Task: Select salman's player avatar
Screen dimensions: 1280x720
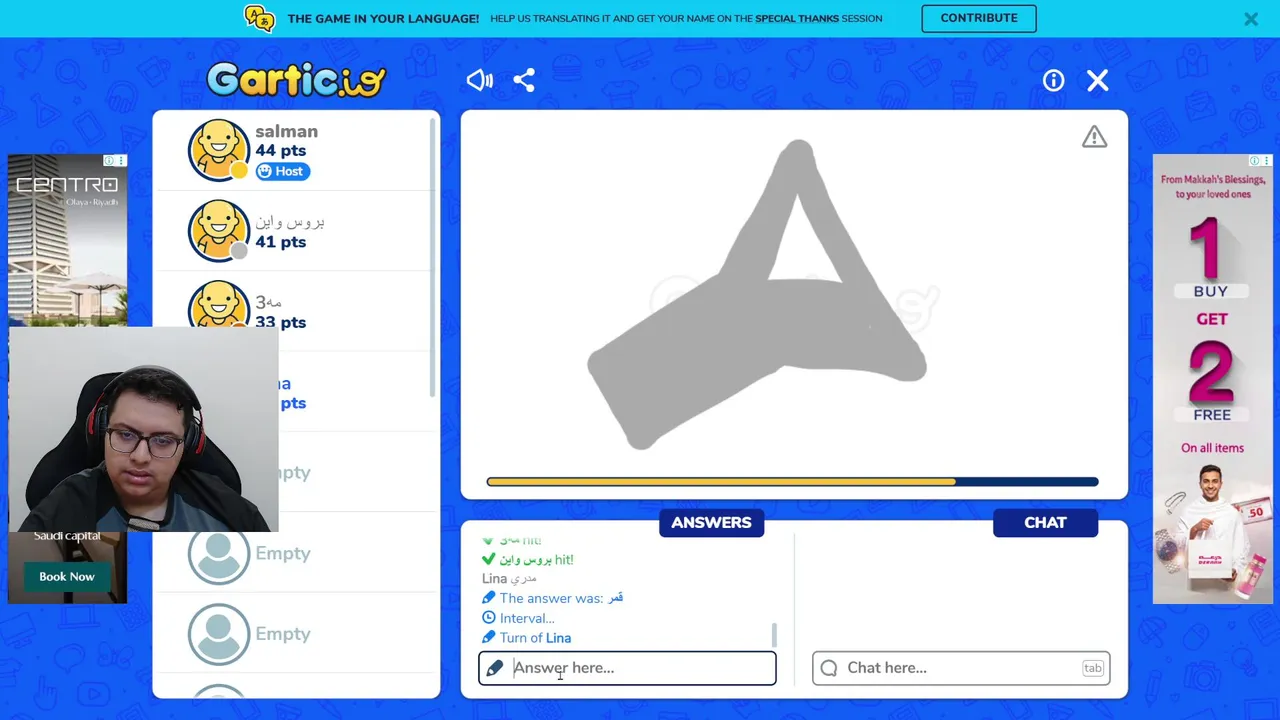Action: pyautogui.click(x=218, y=150)
